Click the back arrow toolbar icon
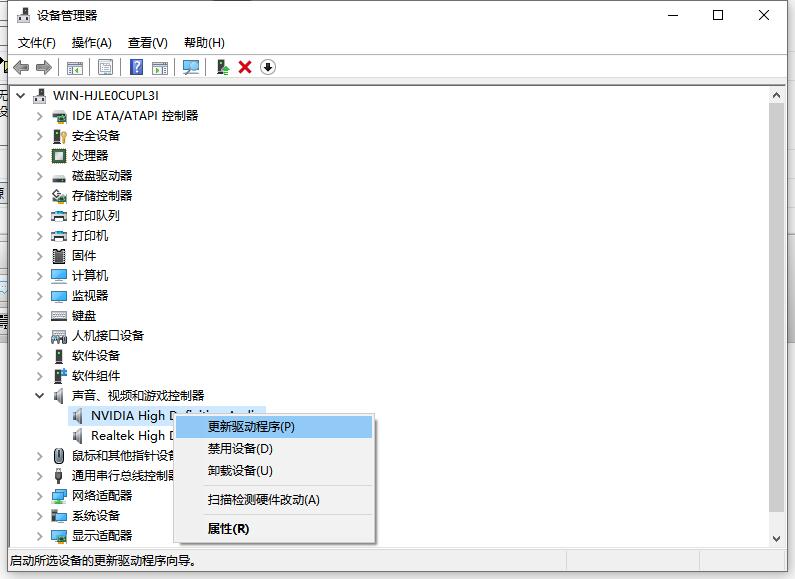 coord(20,67)
